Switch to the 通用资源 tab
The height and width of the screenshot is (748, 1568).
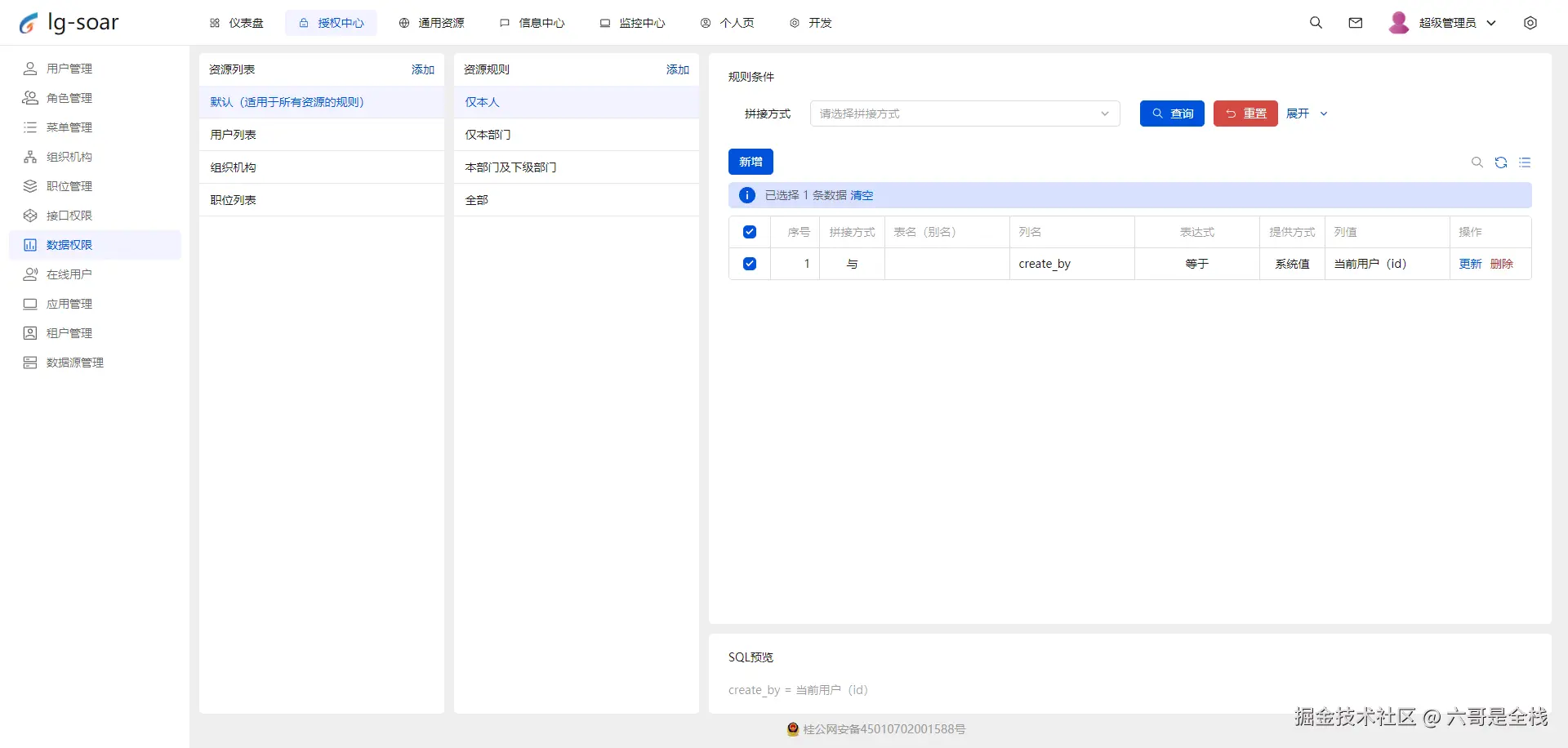tap(432, 23)
